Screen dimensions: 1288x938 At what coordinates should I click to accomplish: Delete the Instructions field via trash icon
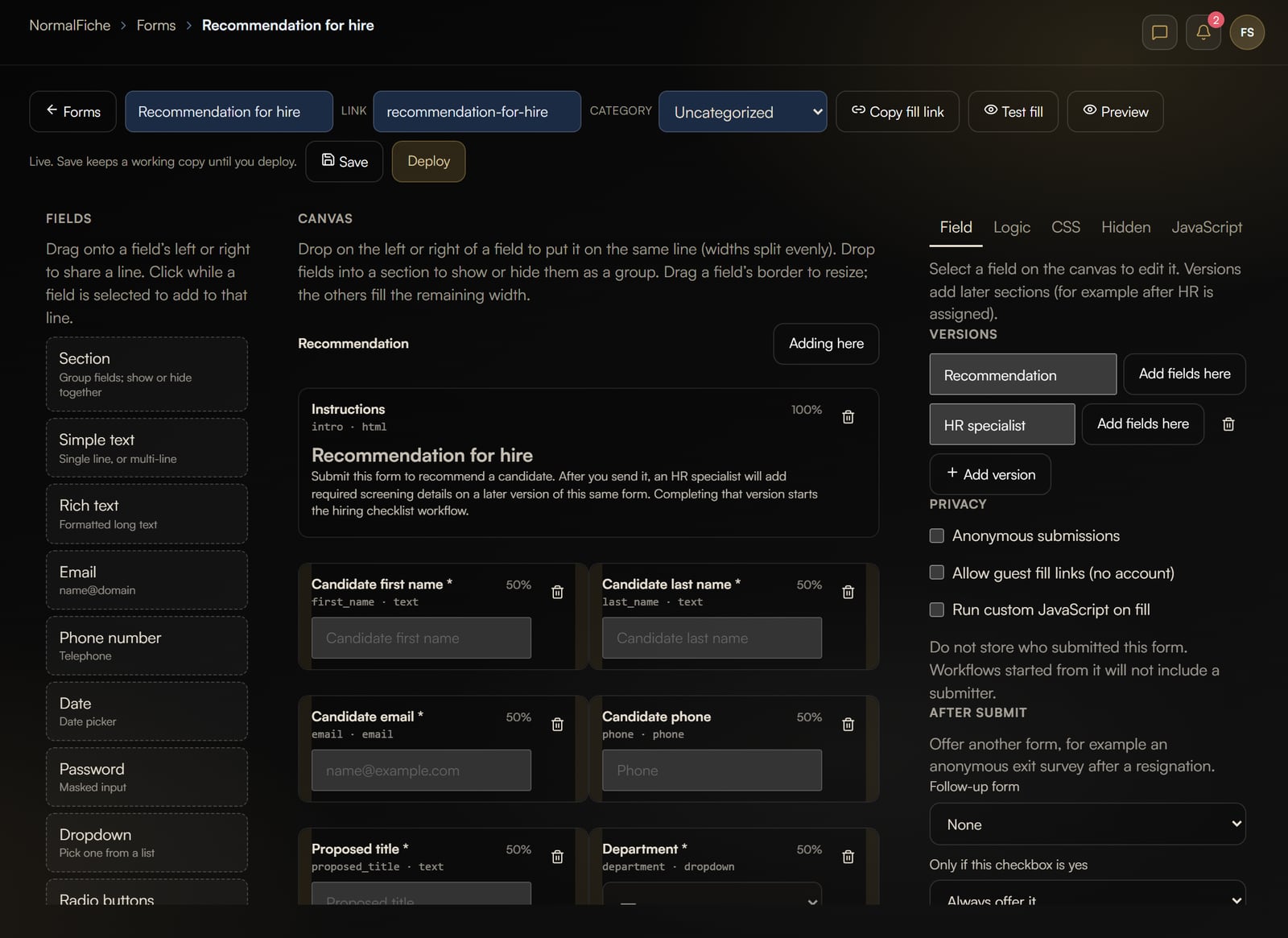[x=848, y=416]
